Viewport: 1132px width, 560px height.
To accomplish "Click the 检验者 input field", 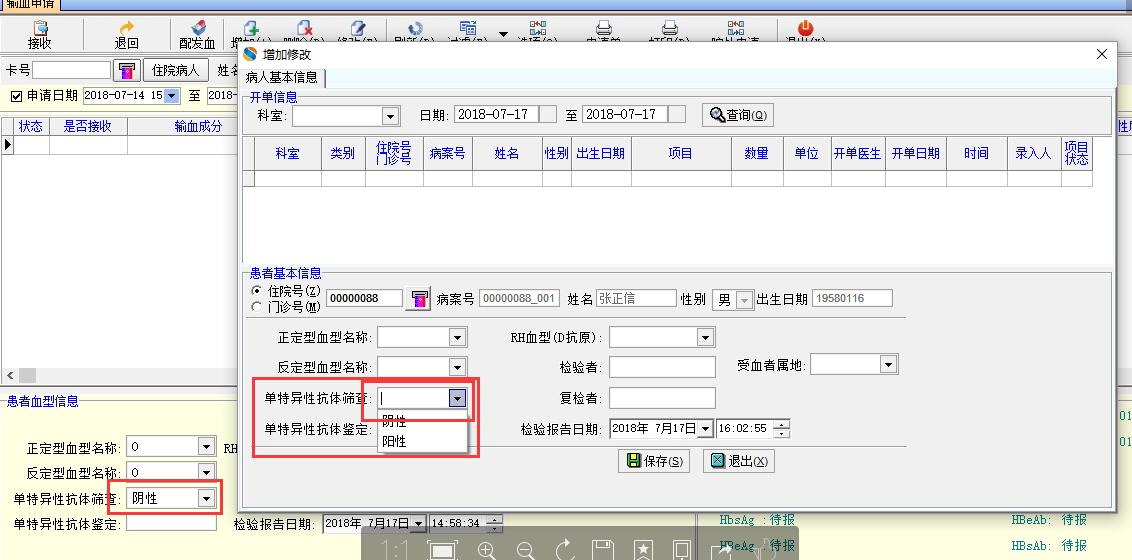I will pyautogui.click(x=662, y=367).
